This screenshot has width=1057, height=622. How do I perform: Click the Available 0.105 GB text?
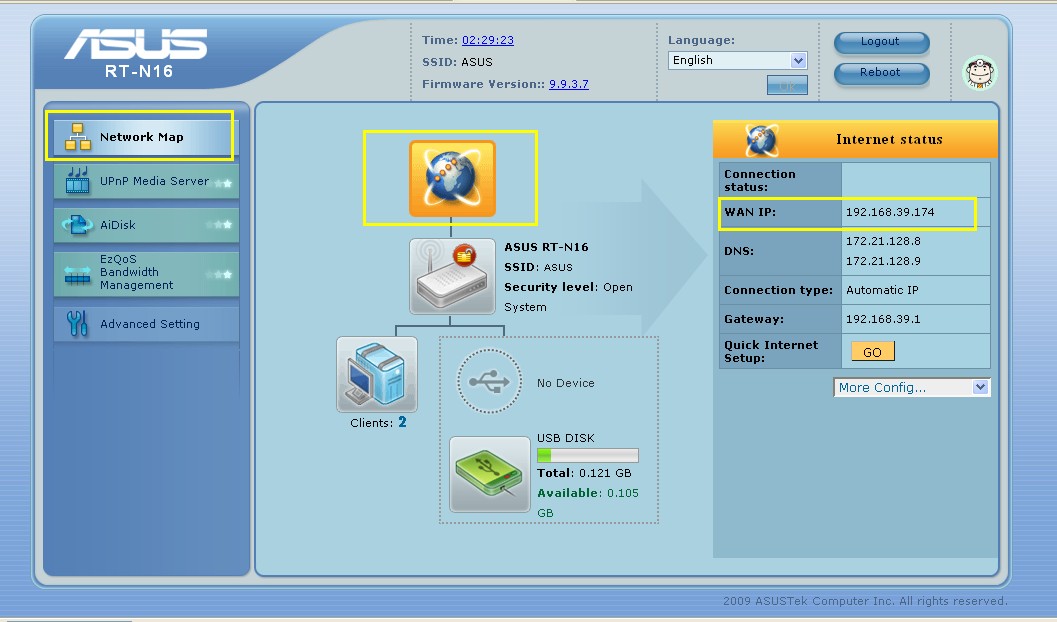tap(587, 503)
